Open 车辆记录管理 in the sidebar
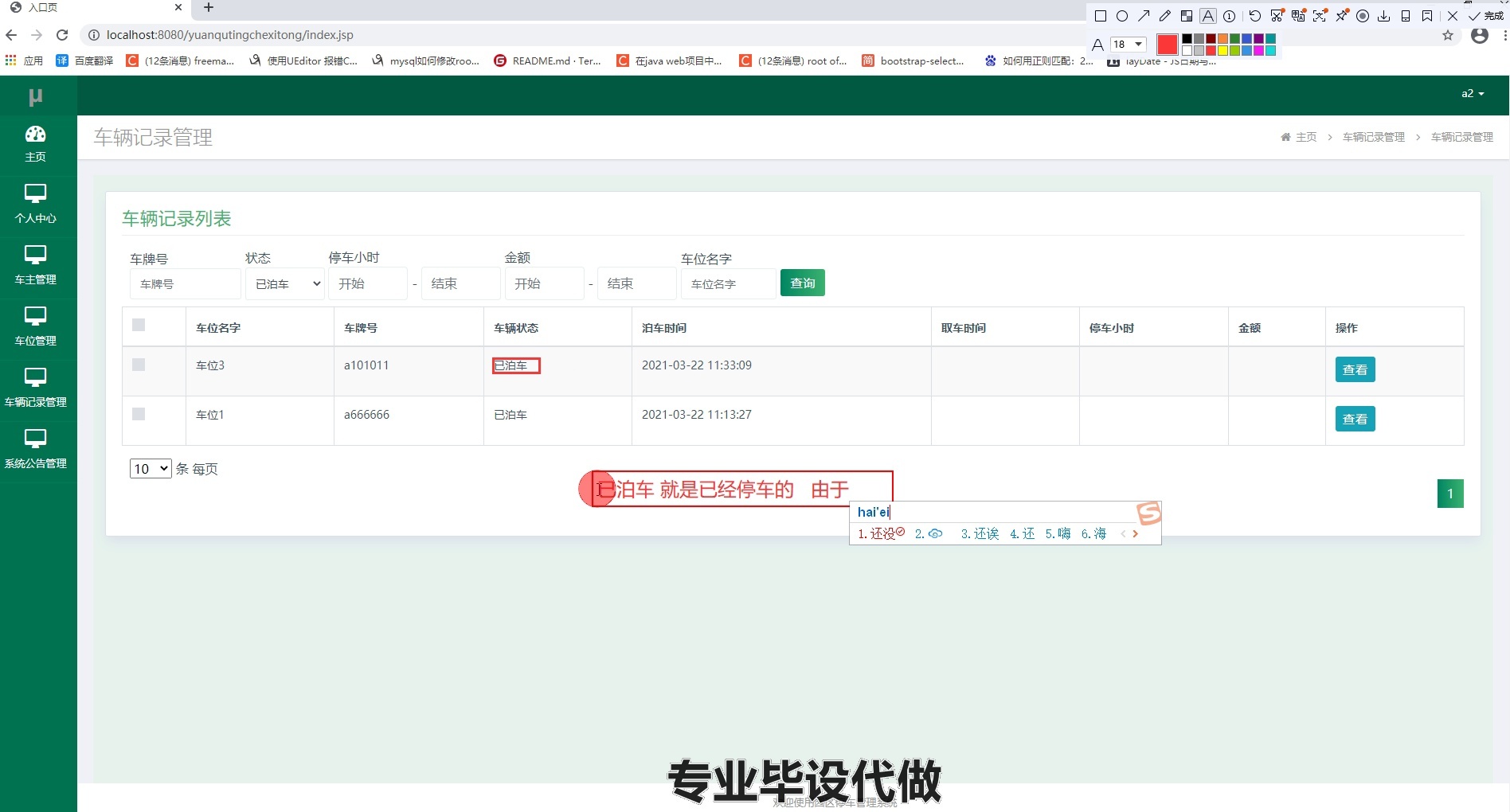Image resolution: width=1510 pixels, height=812 pixels. pyautogui.click(x=36, y=388)
